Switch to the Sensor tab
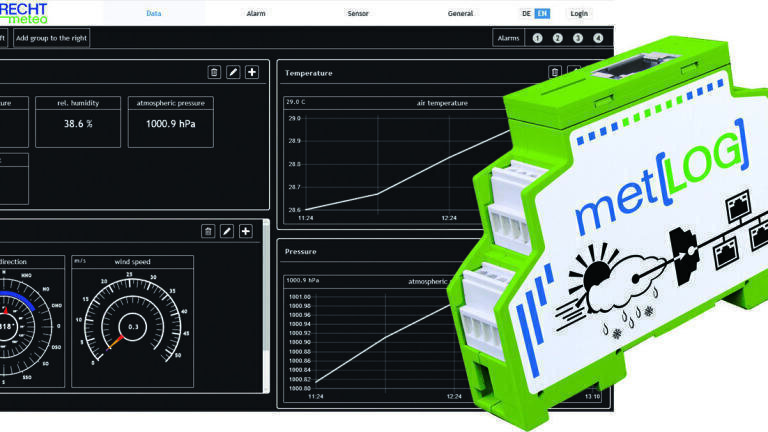Viewport: 768px width, 432px height. pyautogui.click(x=358, y=13)
